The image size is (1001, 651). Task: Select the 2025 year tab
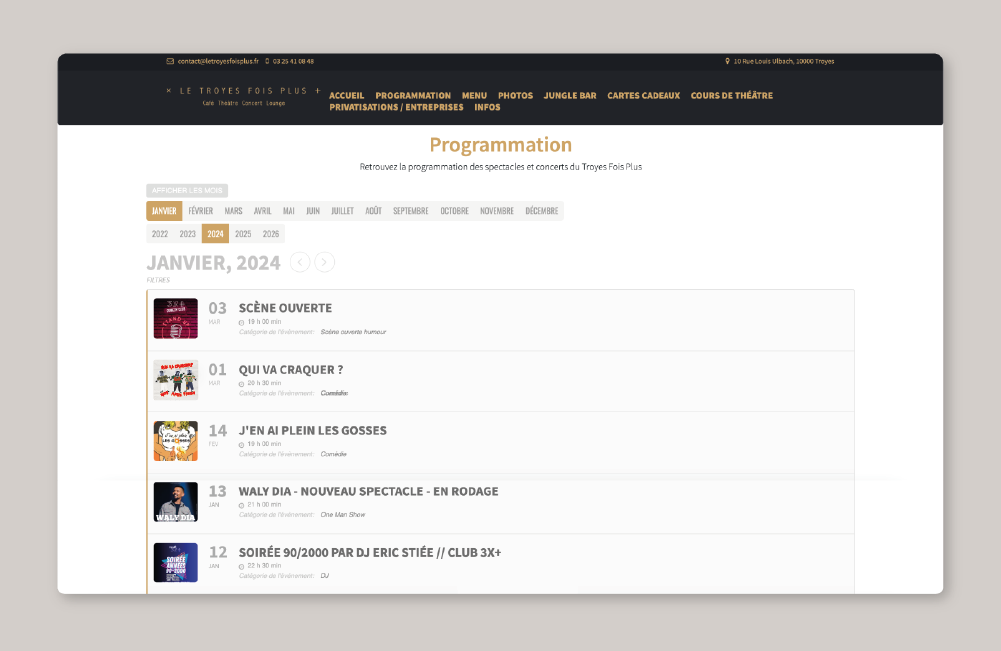[243, 234]
